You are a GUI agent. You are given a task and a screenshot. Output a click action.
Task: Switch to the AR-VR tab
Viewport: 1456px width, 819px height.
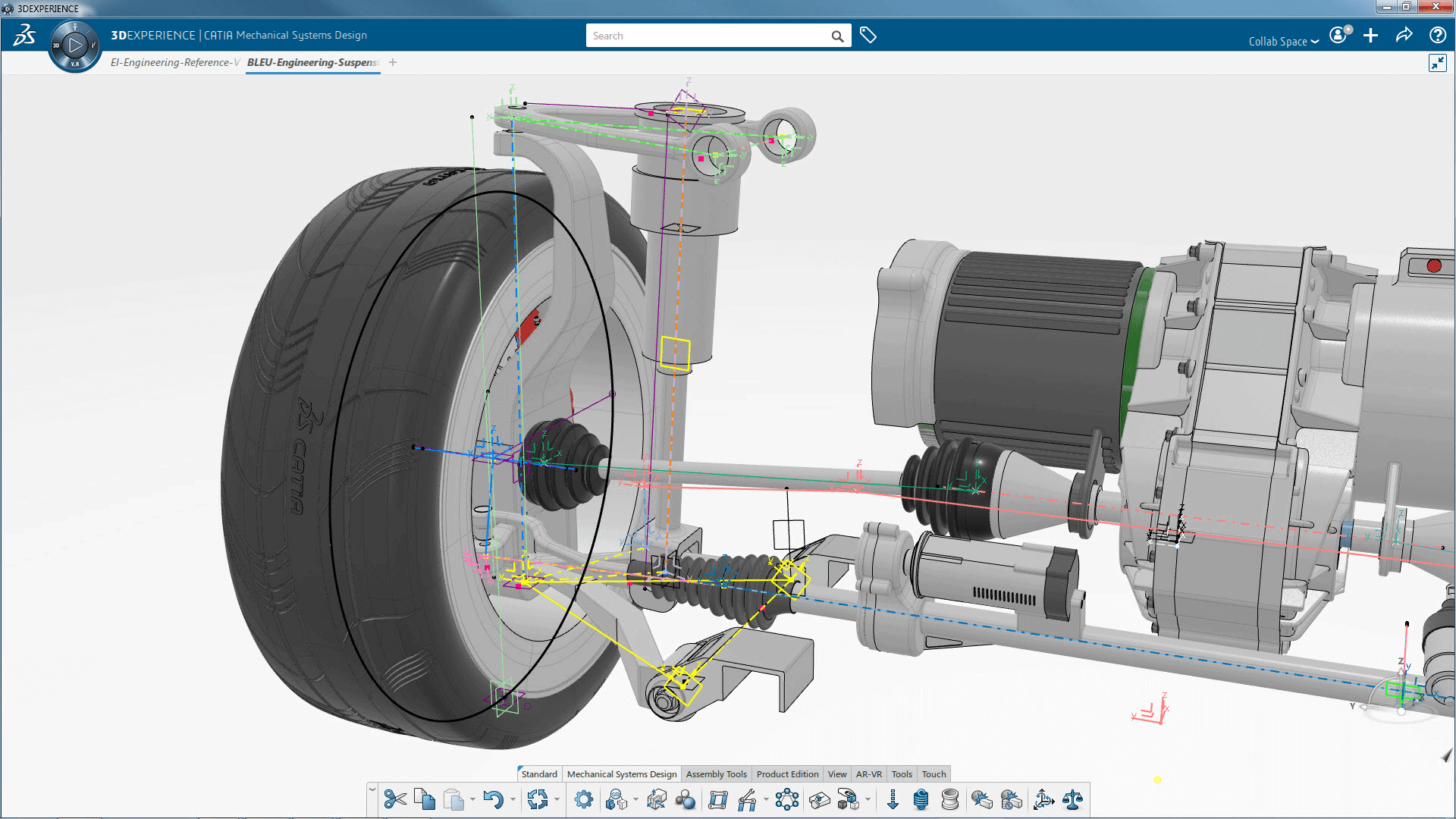[x=869, y=774]
